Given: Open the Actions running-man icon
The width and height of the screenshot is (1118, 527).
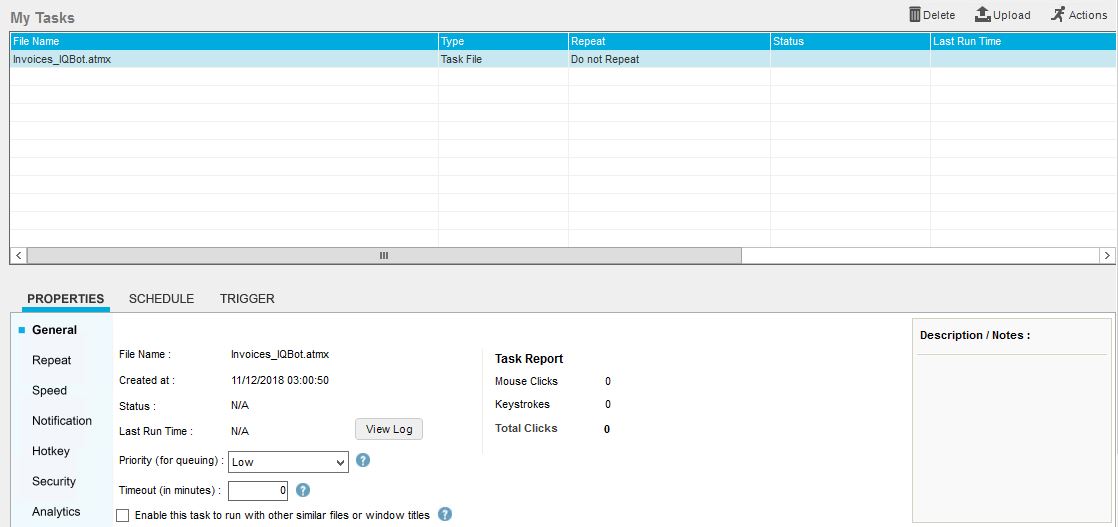Looking at the screenshot, I should 1058,14.
